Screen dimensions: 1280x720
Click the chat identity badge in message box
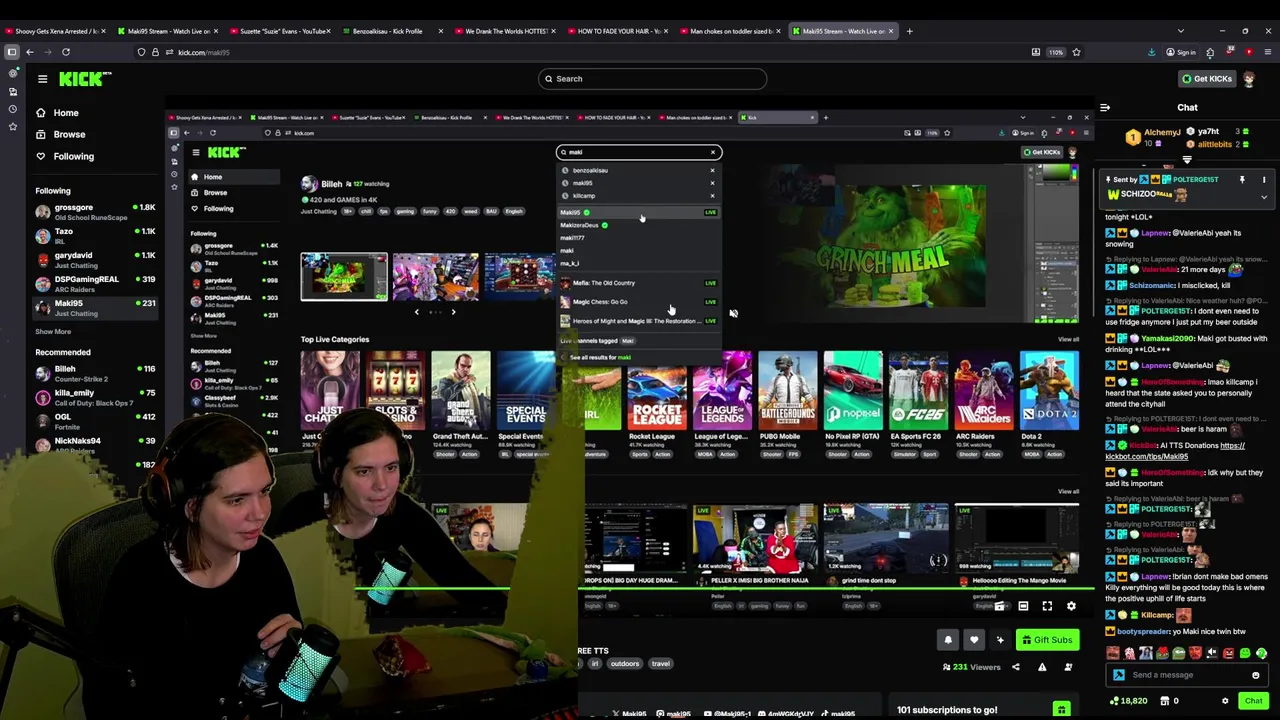(x=1118, y=675)
